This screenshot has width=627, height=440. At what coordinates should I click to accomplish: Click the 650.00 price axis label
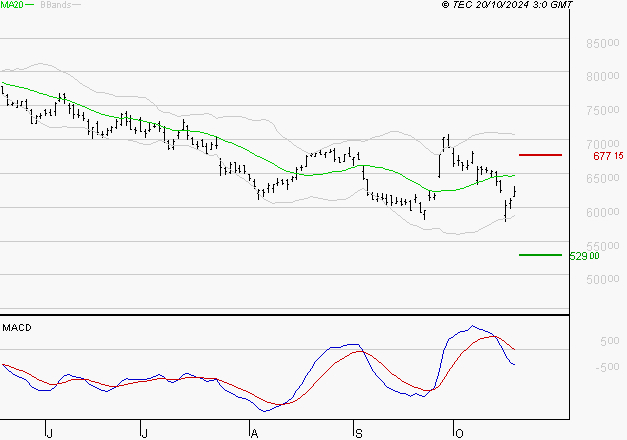(603, 178)
